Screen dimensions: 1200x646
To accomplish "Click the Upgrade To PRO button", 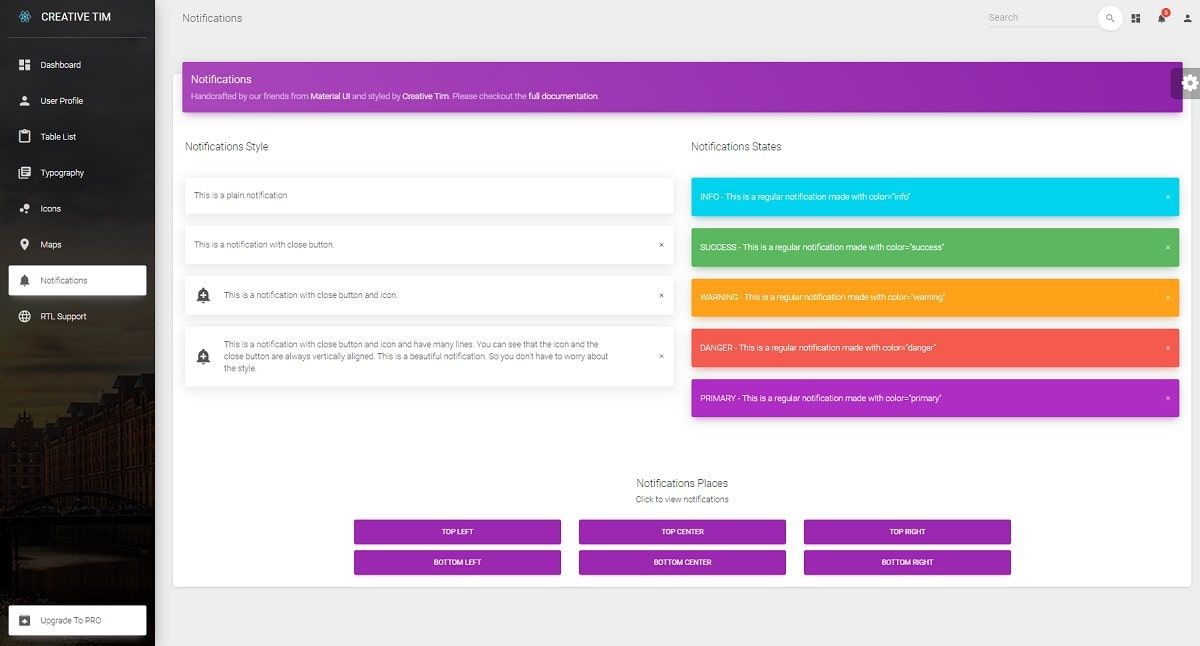I will click(77, 620).
